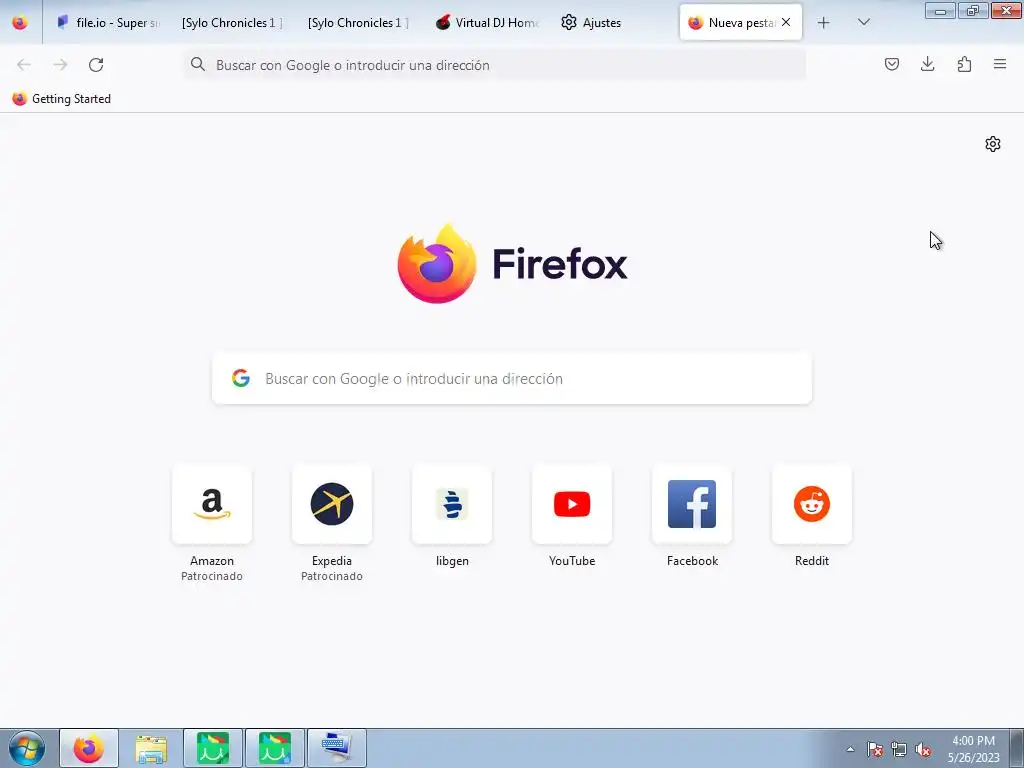Image resolution: width=1024 pixels, height=768 pixels.
Task: Click the Google G icon in search box
Action: tap(241, 378)
